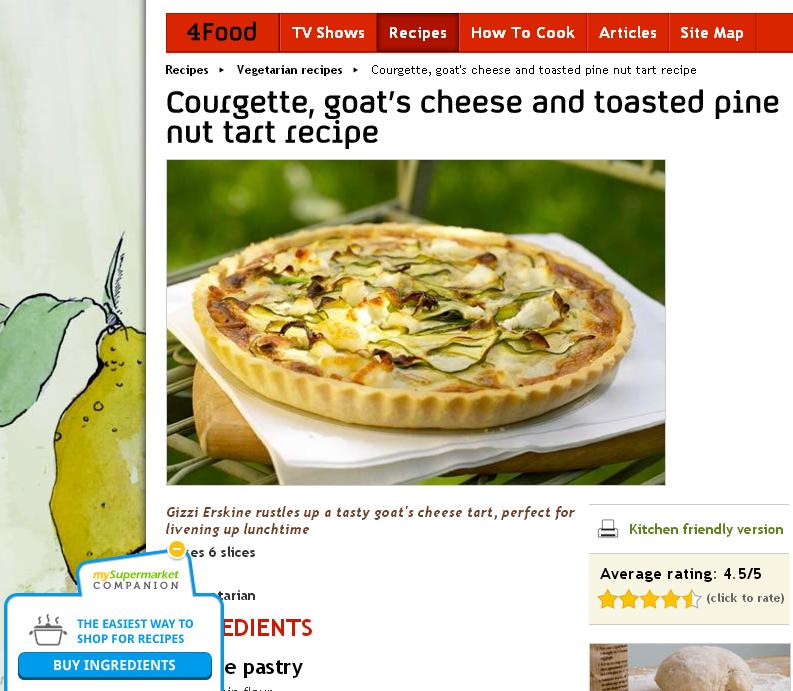Click the mySupermarket Companion logo
The image size is (793, 691).
pyautogui.click(x=136, y=580)
